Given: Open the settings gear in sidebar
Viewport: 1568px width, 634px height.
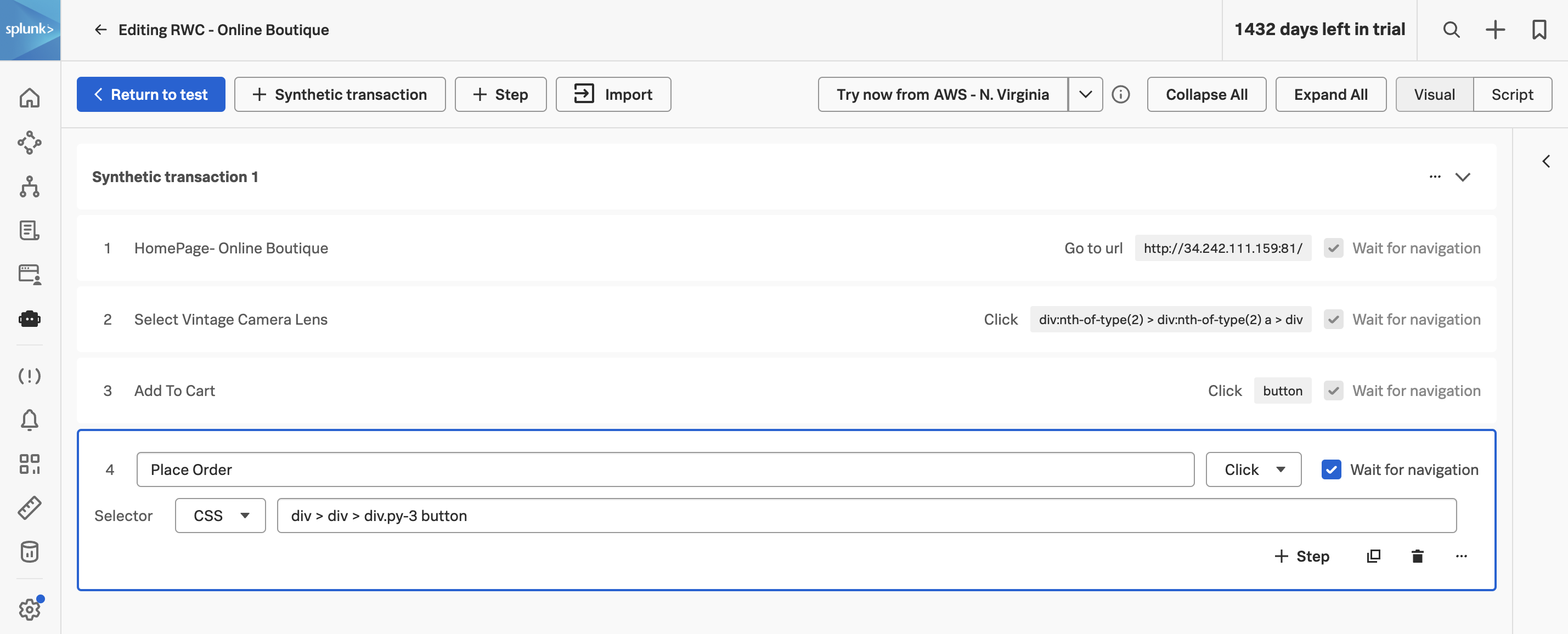Looking at the screenshot, I should tap(29, 609).
